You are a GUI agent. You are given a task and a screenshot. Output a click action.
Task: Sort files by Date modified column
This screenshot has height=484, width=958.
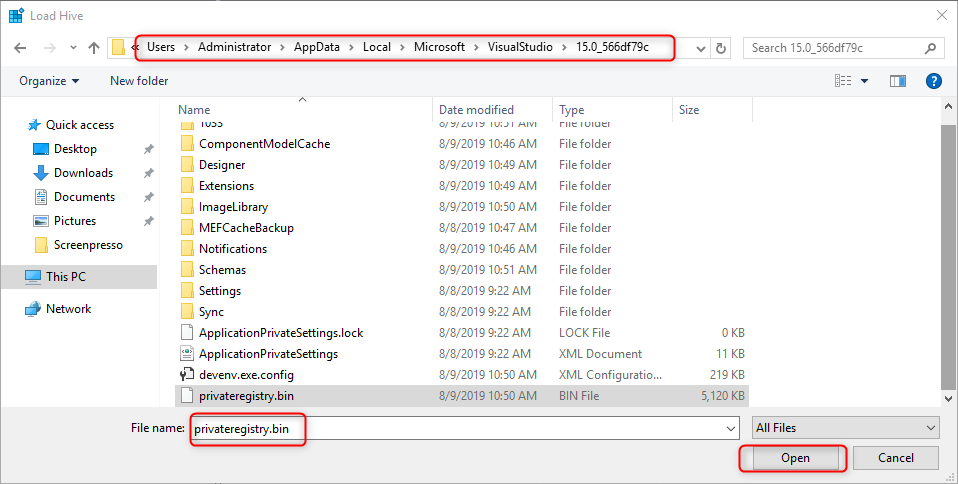tap(476, 110)
